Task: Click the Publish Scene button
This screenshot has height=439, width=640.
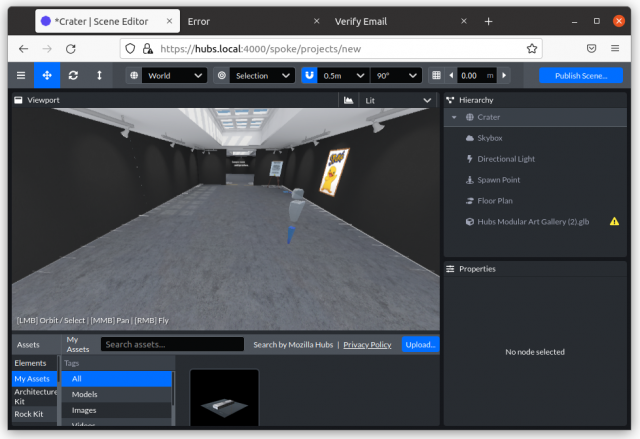Action: [x=580, y=75]
